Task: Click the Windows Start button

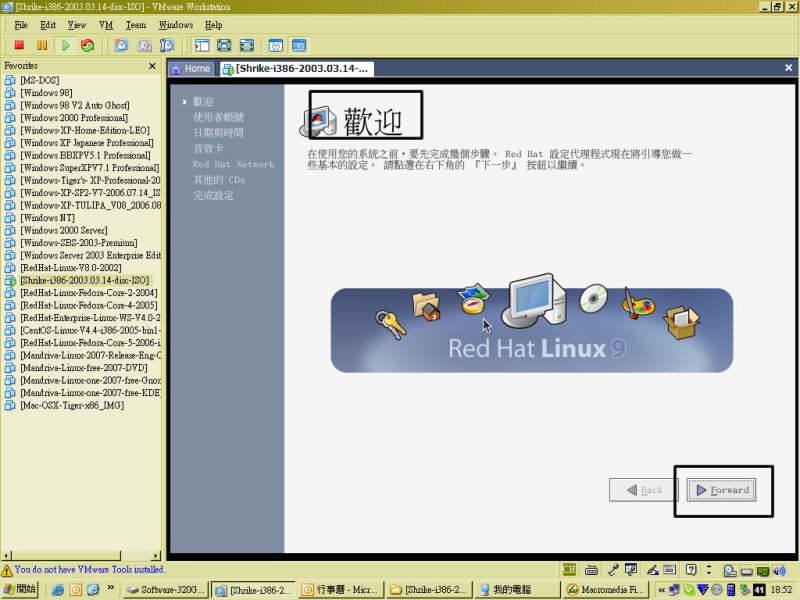Action: tap(19, 589)
